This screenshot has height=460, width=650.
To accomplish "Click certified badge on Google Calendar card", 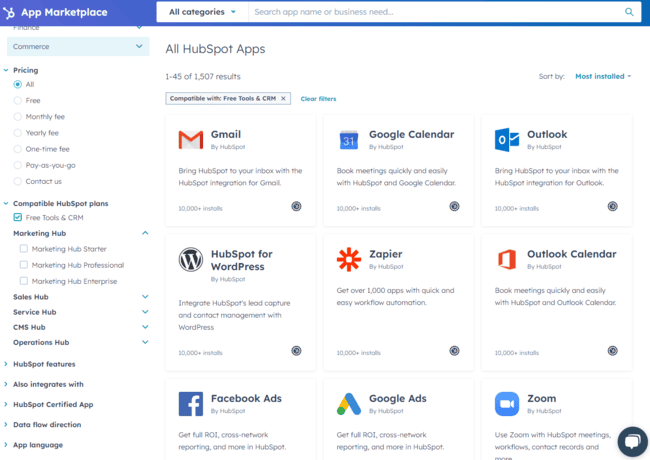I will [454, 206].
